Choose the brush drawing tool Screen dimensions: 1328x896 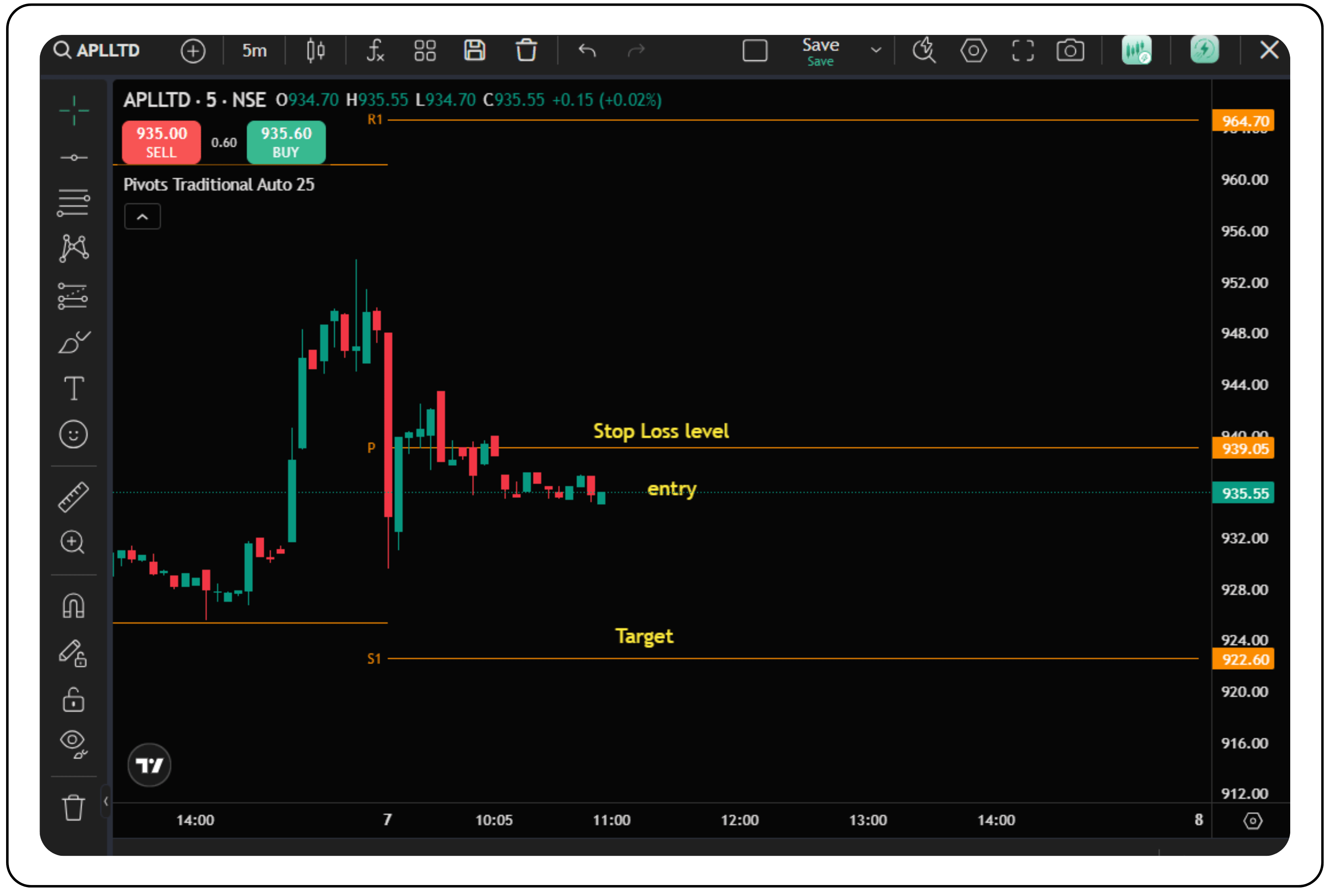[74, 343]
